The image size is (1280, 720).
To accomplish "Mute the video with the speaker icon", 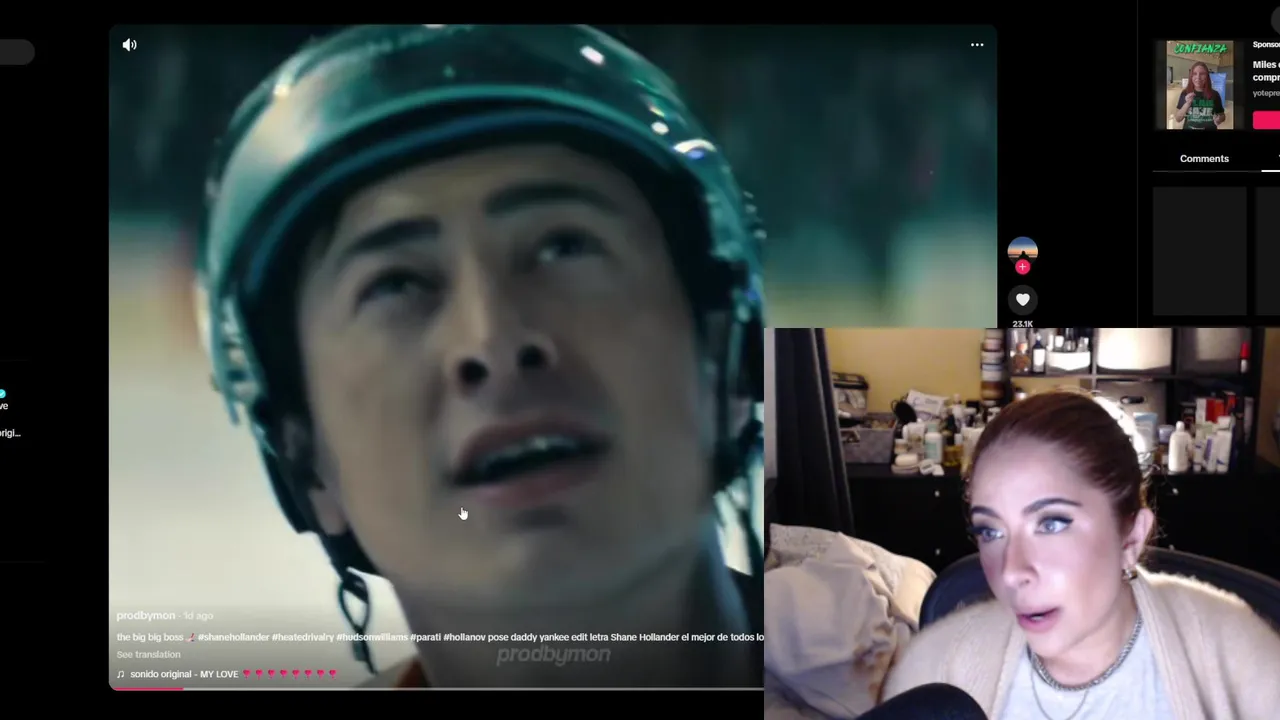I will tap(130, 45).
